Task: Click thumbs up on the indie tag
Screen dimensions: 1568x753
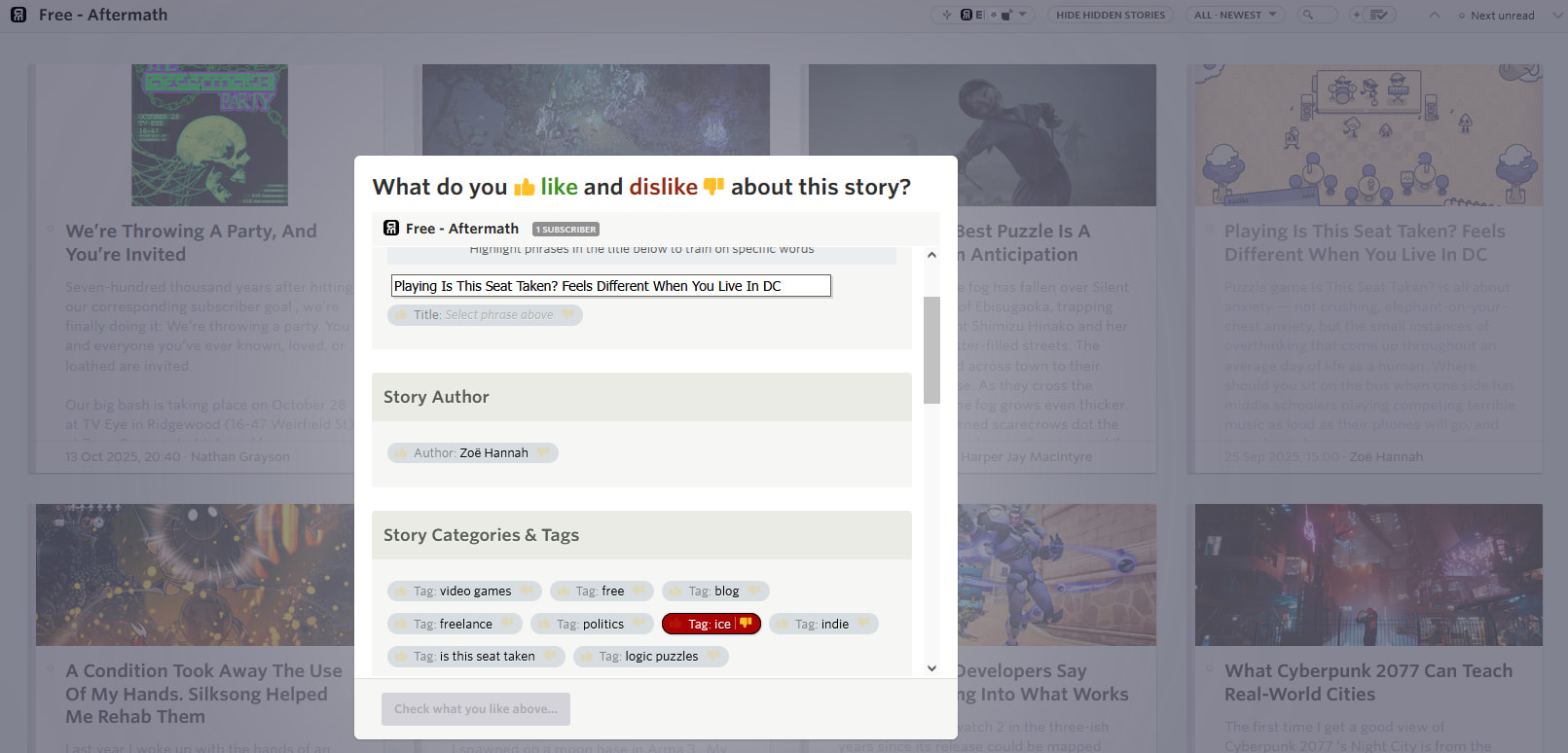Action: click(x=783, y=625)
